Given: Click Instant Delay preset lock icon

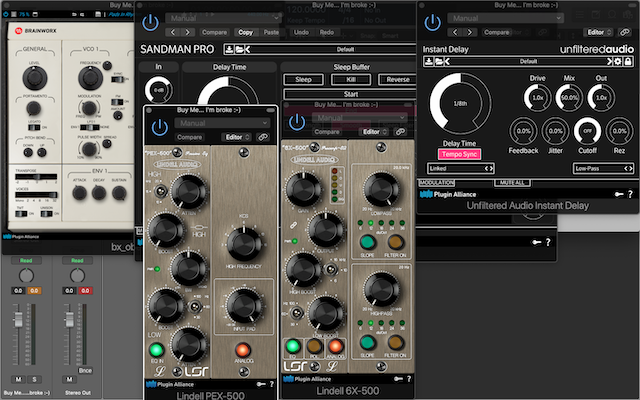Looking at the screenshot, I should (628, 61).
